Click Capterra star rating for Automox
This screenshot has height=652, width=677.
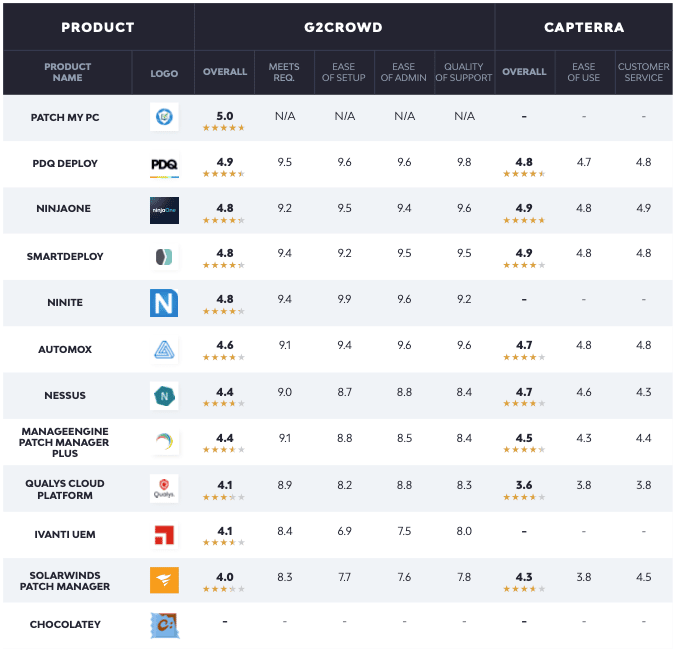[524, 357]
